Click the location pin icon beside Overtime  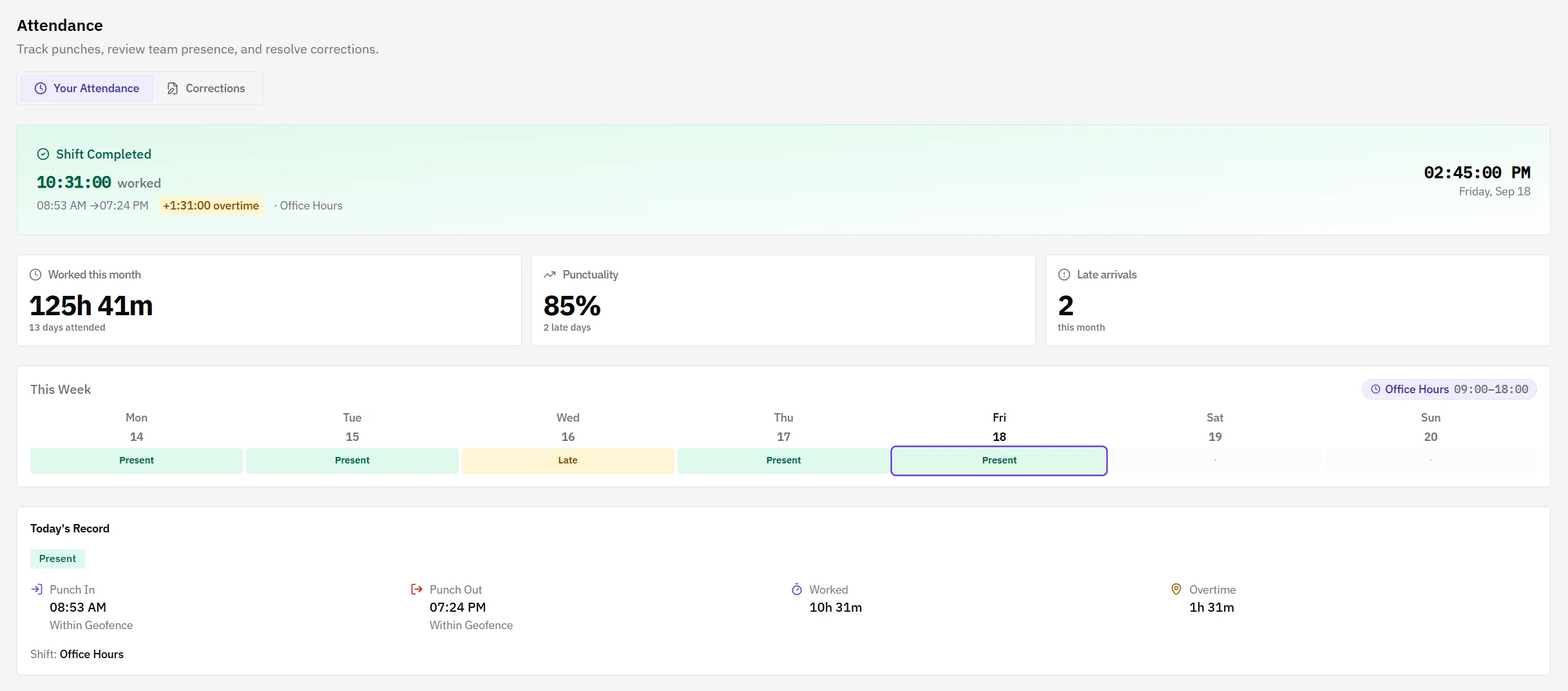click(x=1176, y=589)
